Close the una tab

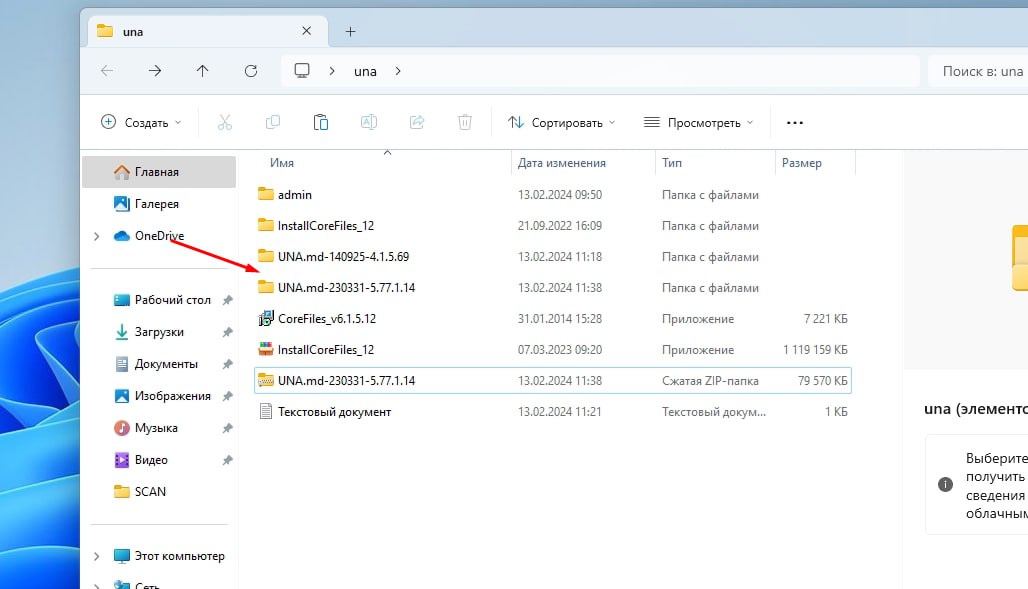coord(306,31)
